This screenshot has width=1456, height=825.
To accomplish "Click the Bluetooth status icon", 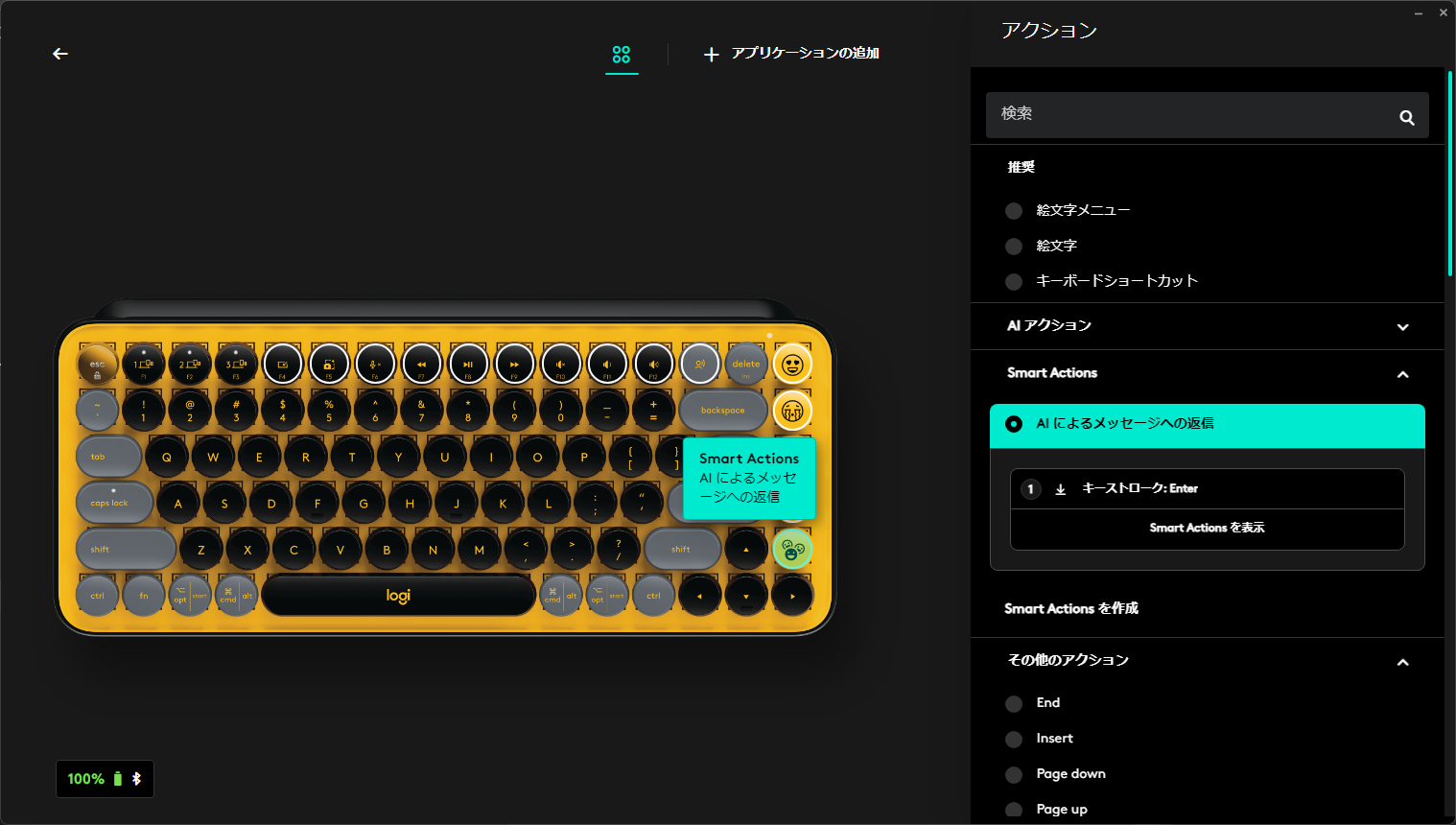I will 136,779.
